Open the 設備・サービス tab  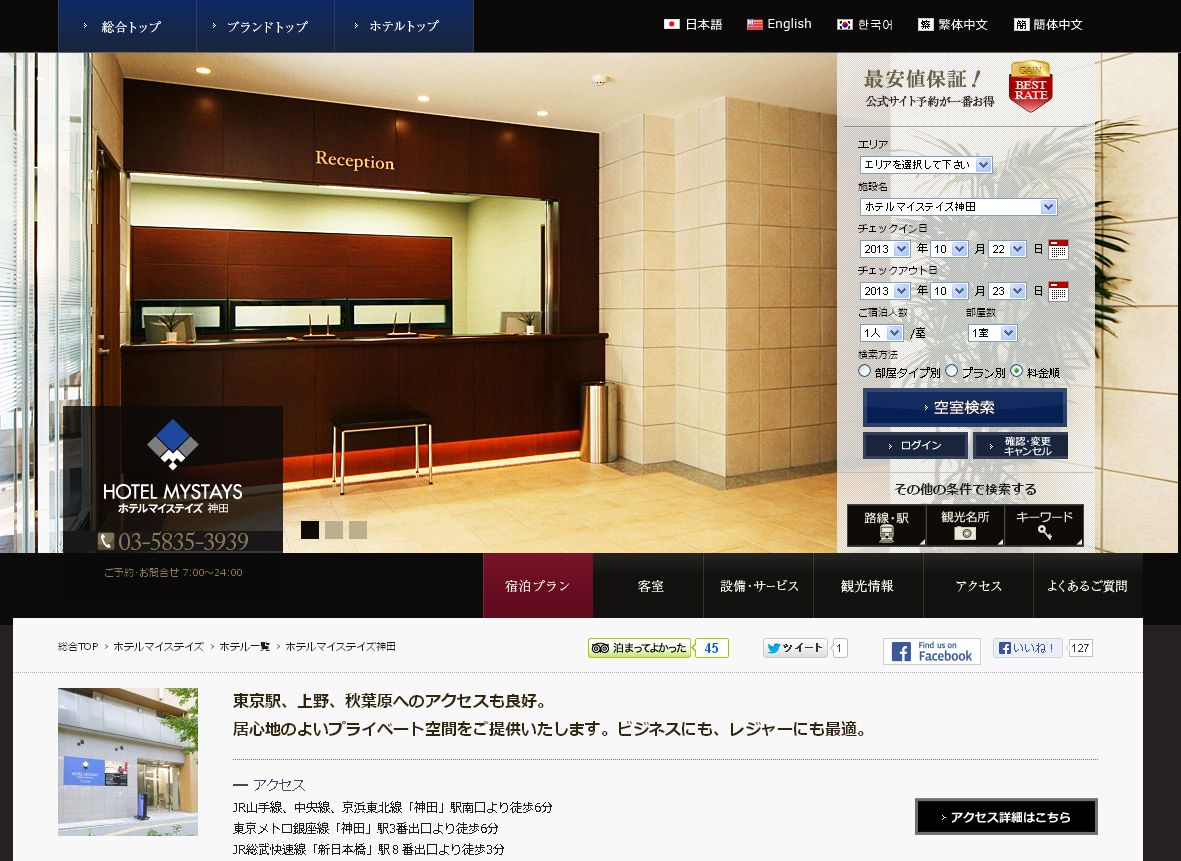point(758,586)
